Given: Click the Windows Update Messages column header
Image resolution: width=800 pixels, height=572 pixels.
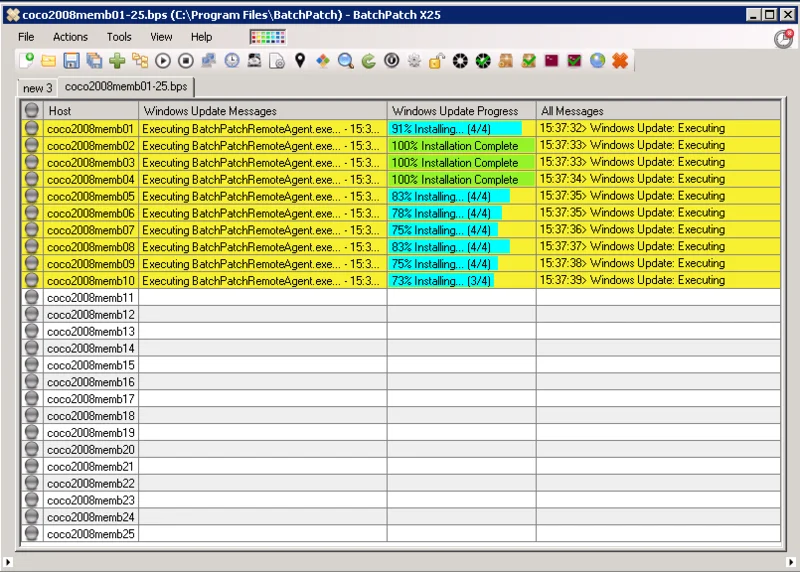Looking at the screenshot, I should click(263, 111).
